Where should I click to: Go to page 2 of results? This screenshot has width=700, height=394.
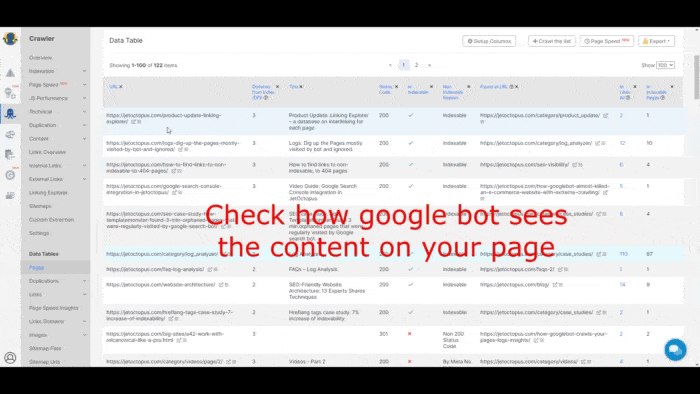point(417,65)
